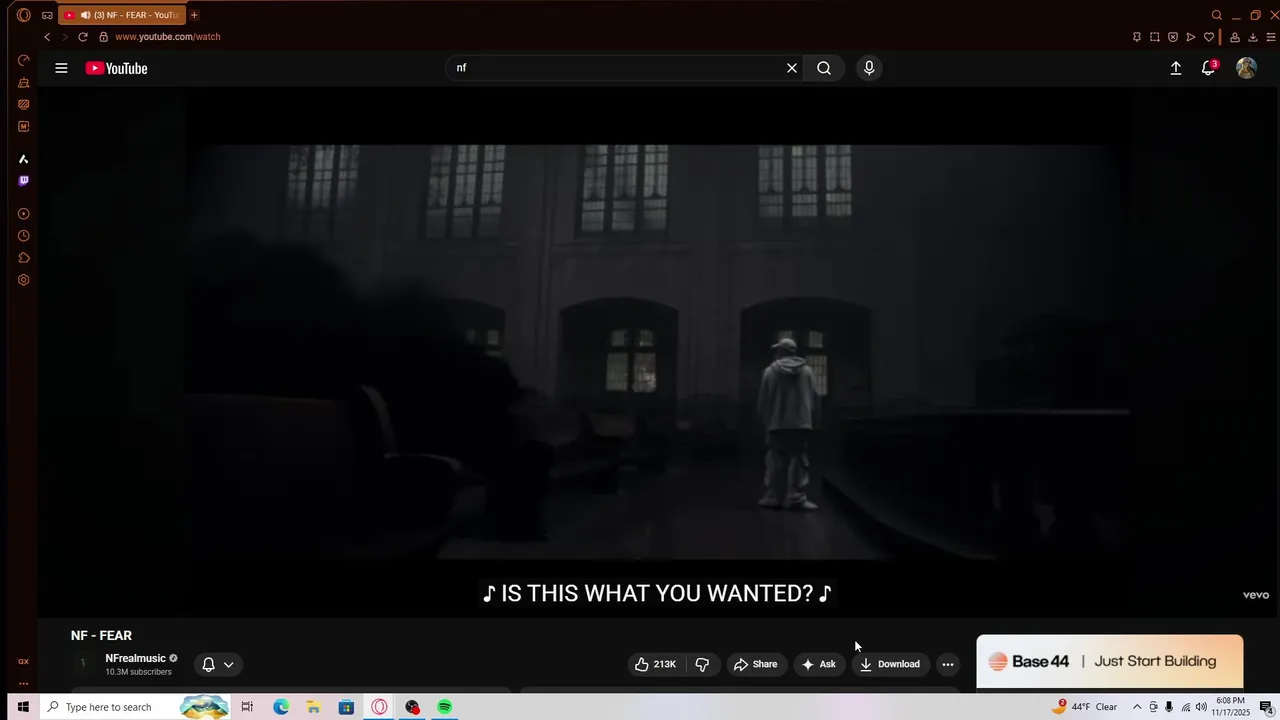The height and width of the screenshot is (720, 1280).
Task: Open Microsoft Edge from the taskbar
Action: coord(281,707)
